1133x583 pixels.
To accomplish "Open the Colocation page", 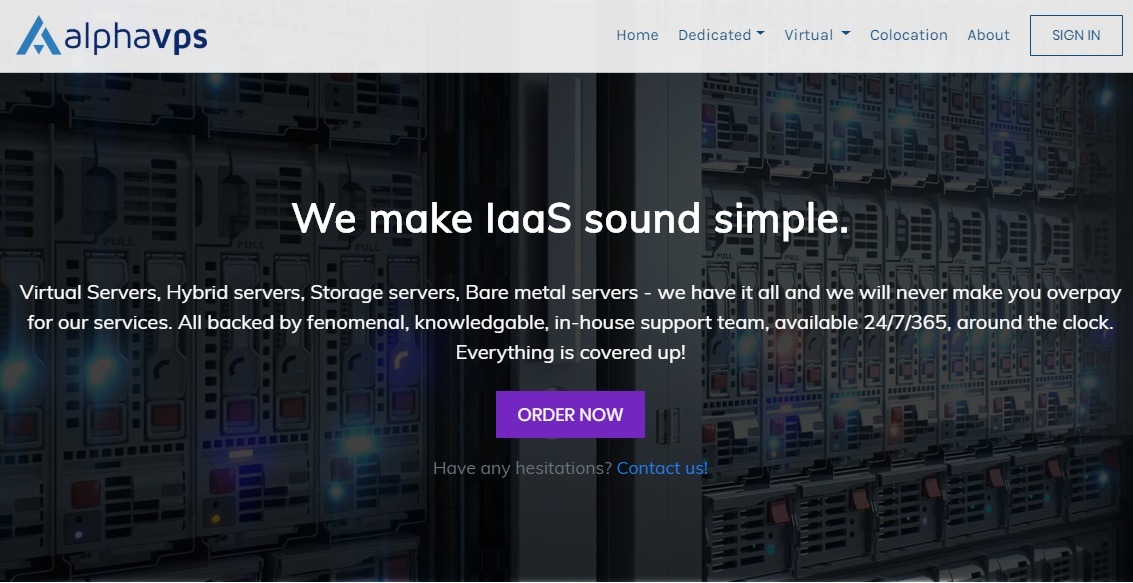I will tap(908, 35).
